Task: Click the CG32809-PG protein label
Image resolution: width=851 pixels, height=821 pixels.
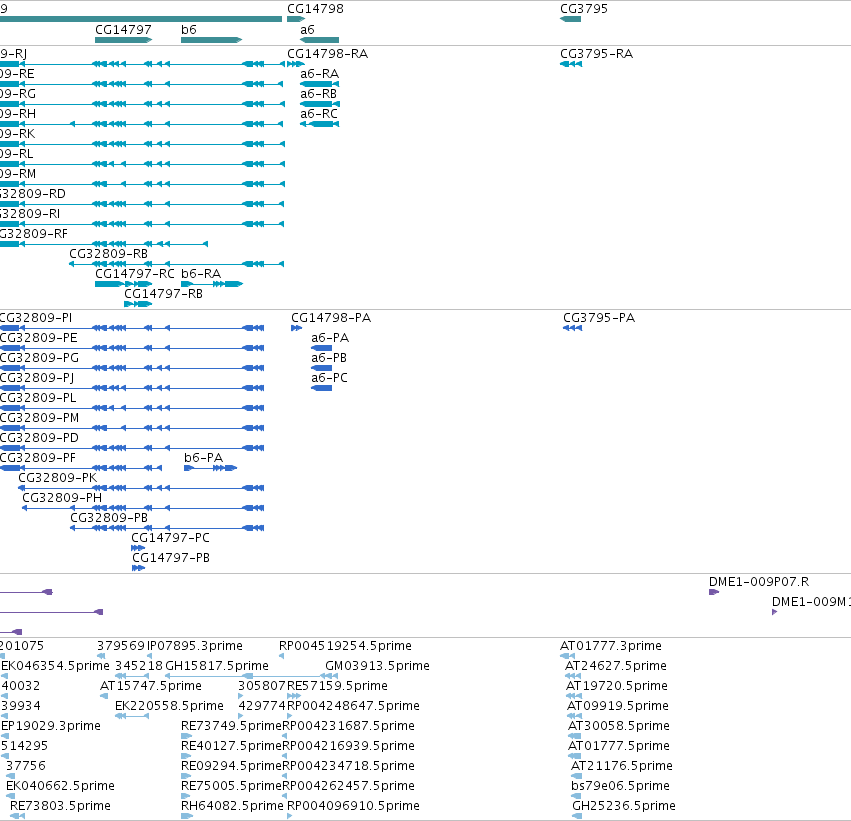Action: (40, 358)
